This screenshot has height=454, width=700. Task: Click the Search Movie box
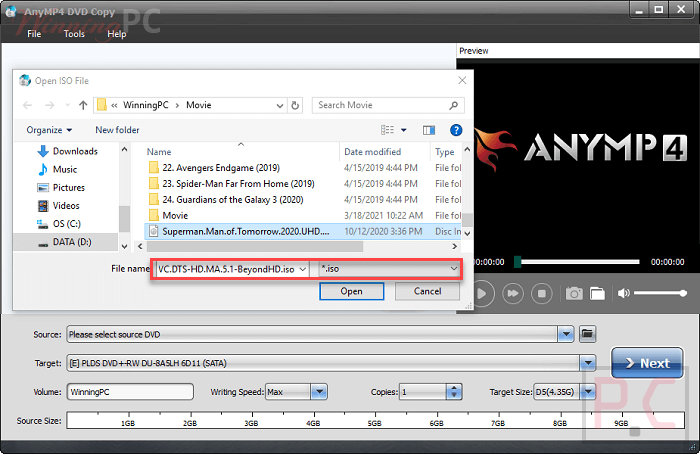click(382, 105)
